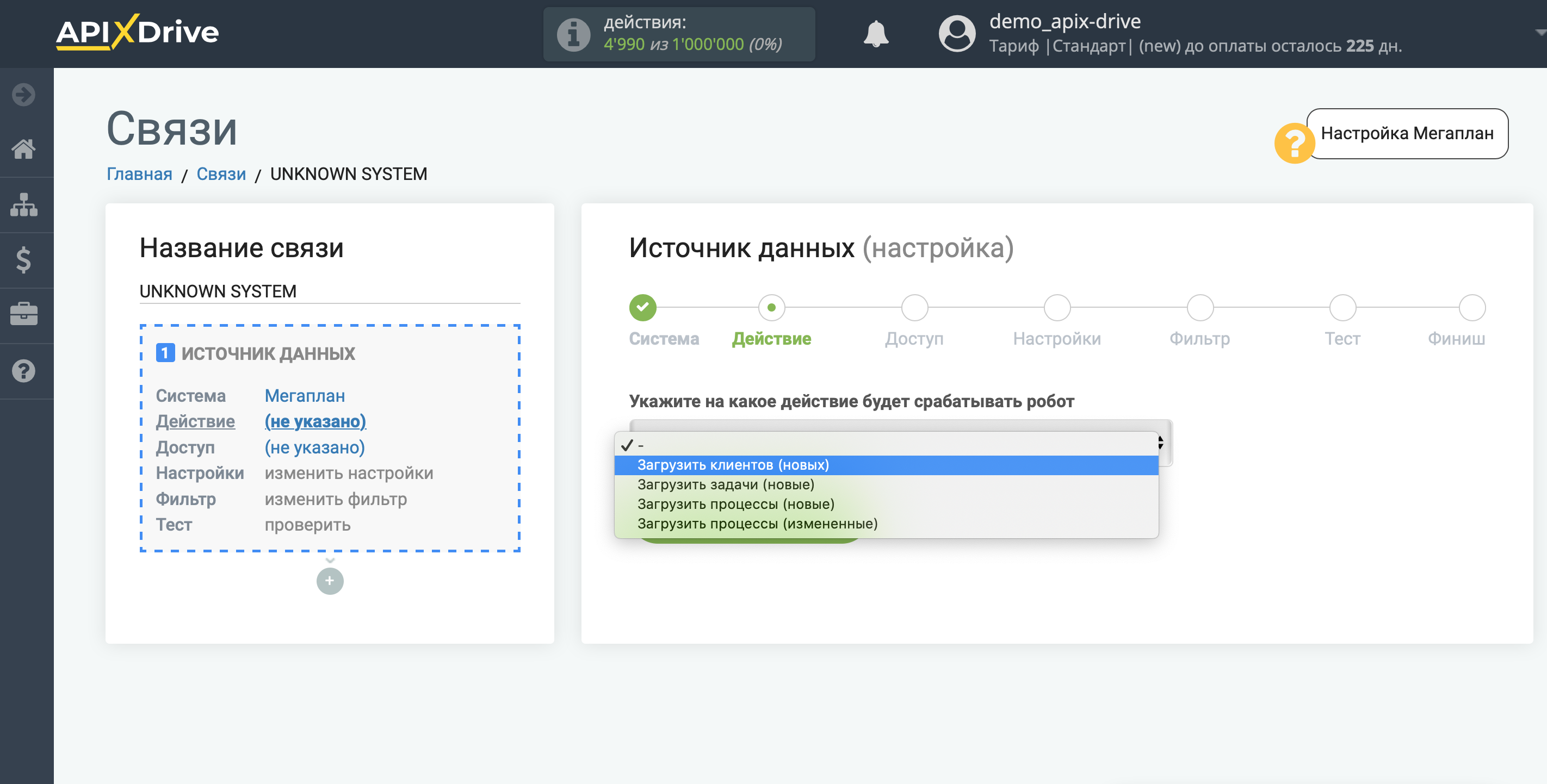
Task: Click изменить настройки text
Action: [x=349, y=473]
